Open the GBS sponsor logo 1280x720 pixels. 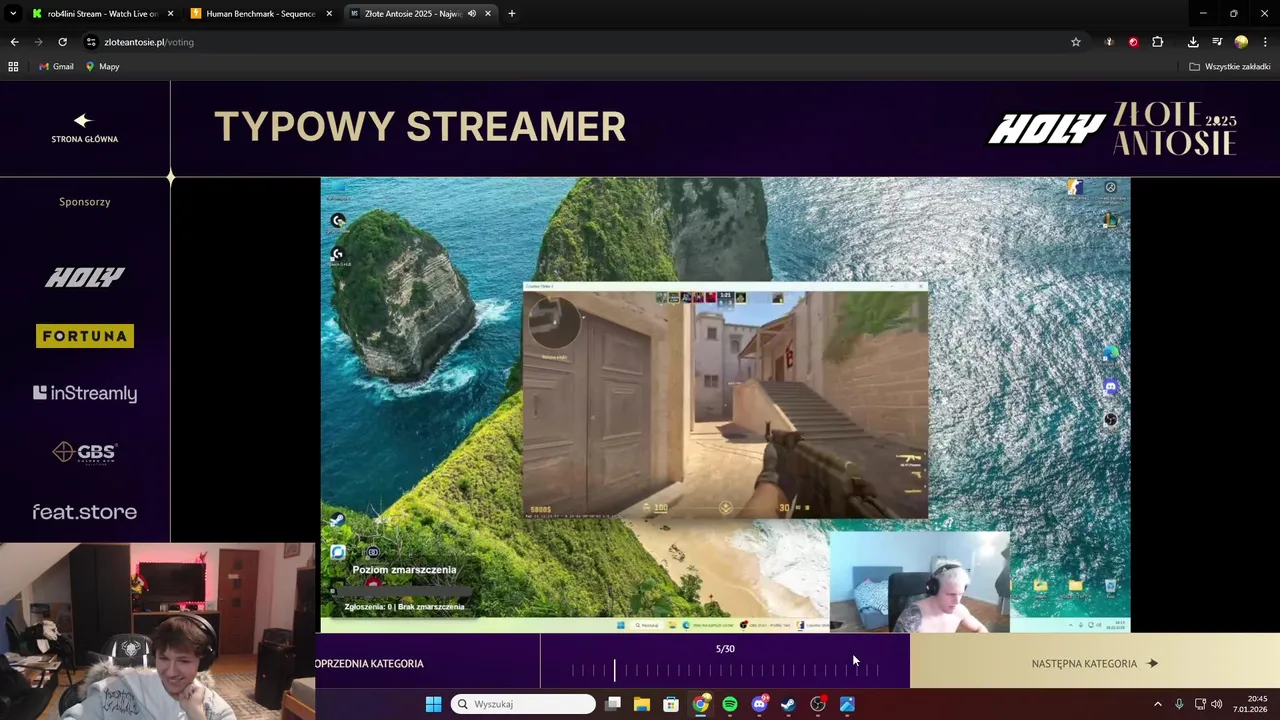tap(85, 452)
